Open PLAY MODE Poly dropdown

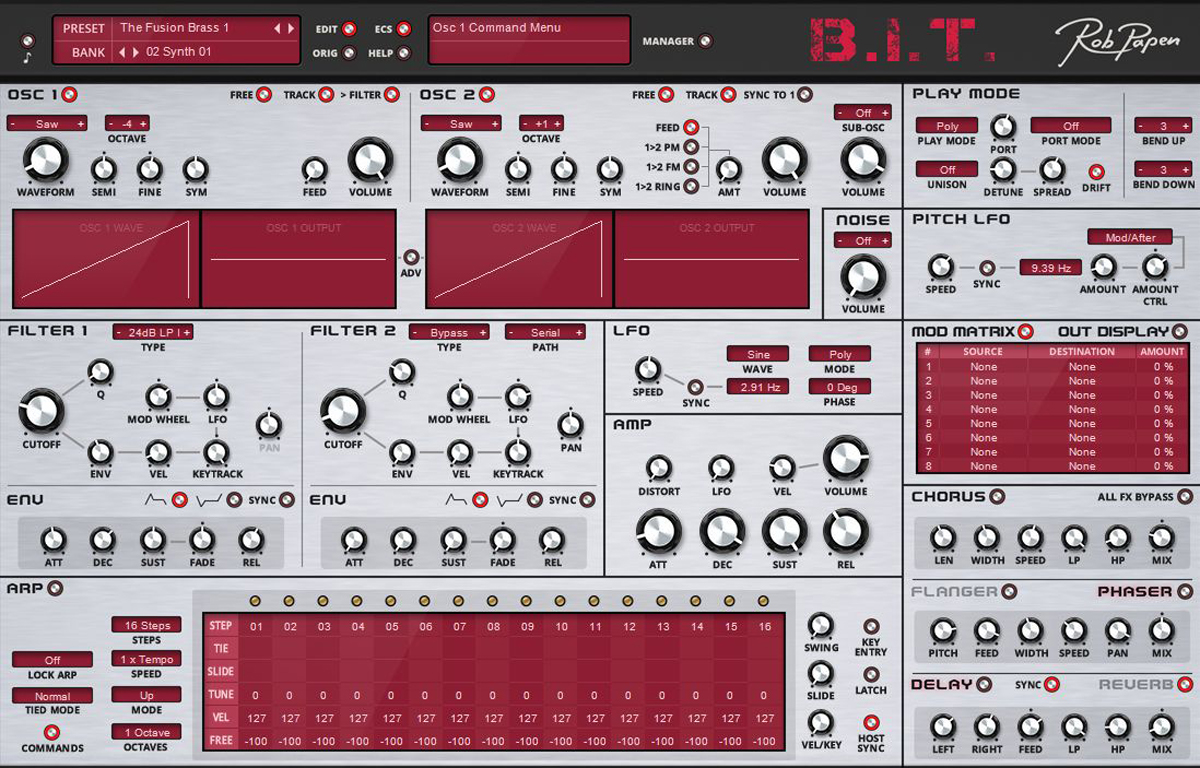click(947, 126)
